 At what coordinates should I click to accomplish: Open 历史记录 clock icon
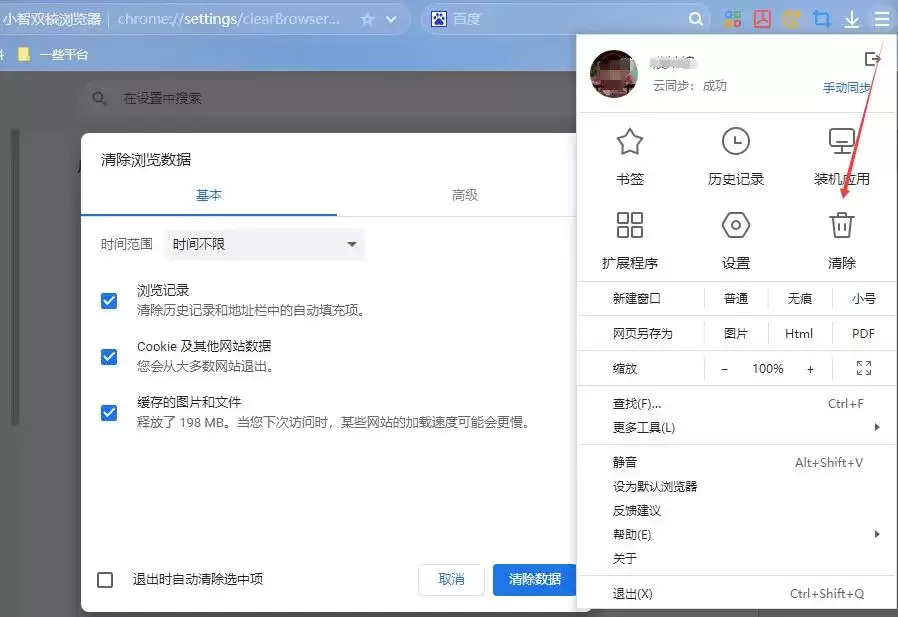(x=735, y=142)
